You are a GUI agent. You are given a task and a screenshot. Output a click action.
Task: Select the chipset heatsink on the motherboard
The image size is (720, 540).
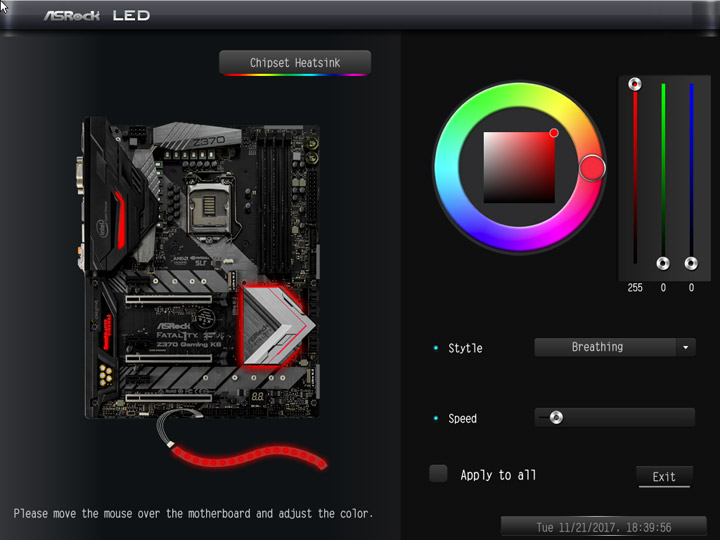click(x=276, y=326)
